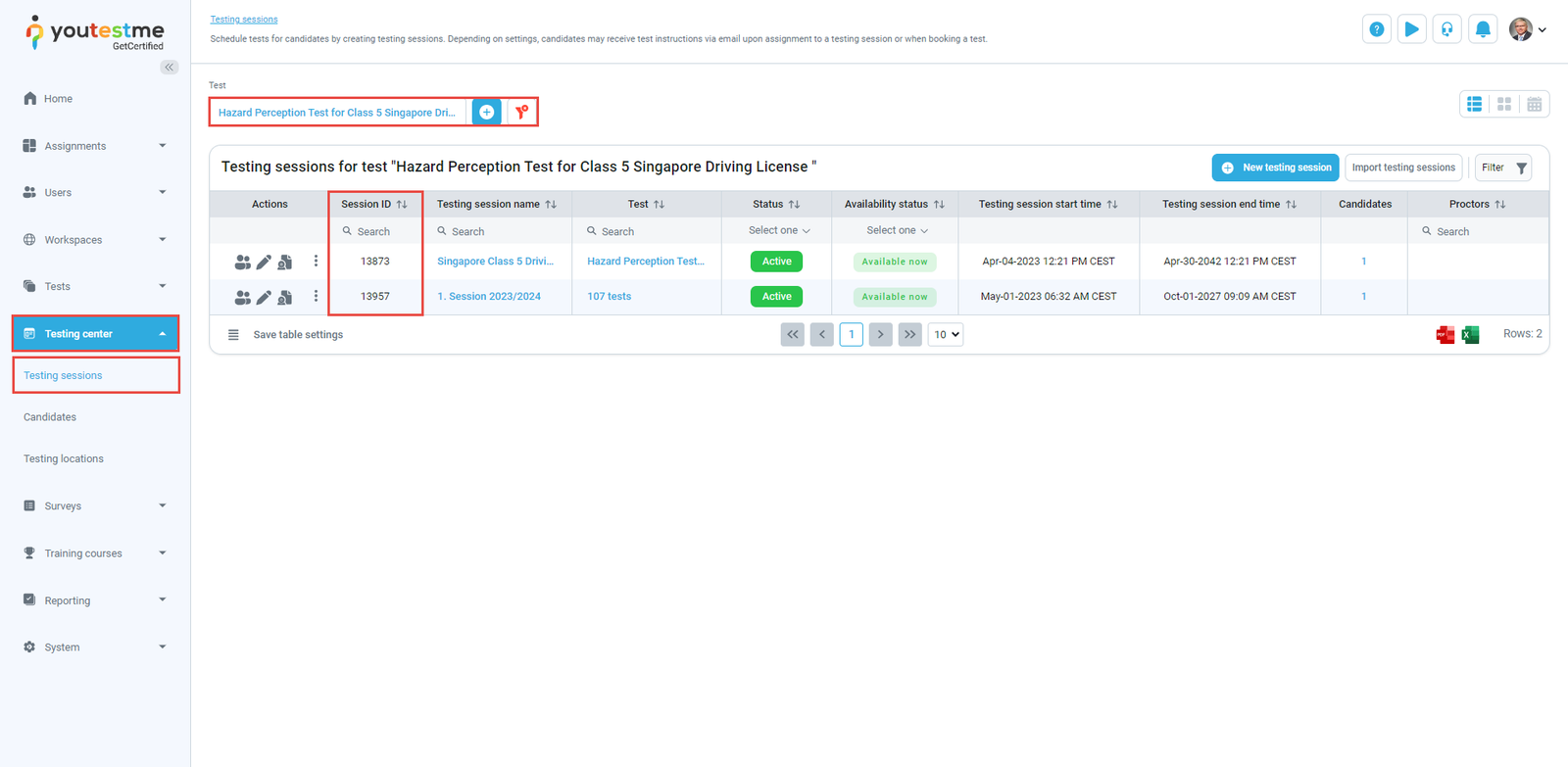Edit session 13873 with pencil icon
Image resolution: width=1568 pixels, height=767 pixels.
coord(264,263)
